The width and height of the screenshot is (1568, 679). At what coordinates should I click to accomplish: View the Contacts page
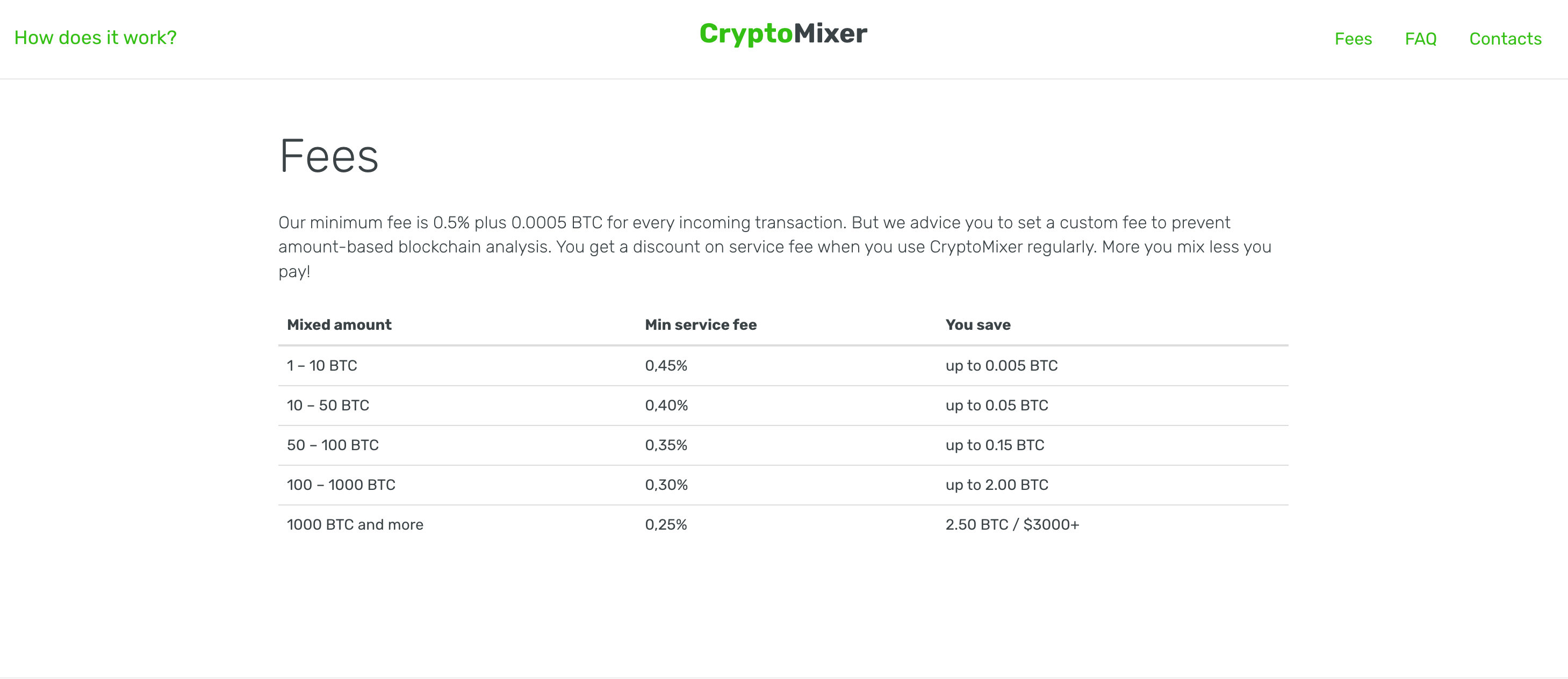pos(1505,39)
